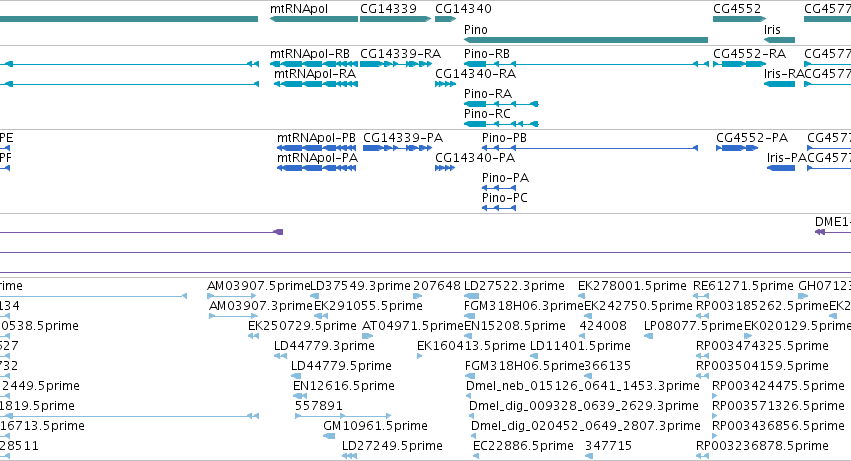Select EST EK291055.5prime
This screenshot has width=851, height=461.
(x=369, y=306)
